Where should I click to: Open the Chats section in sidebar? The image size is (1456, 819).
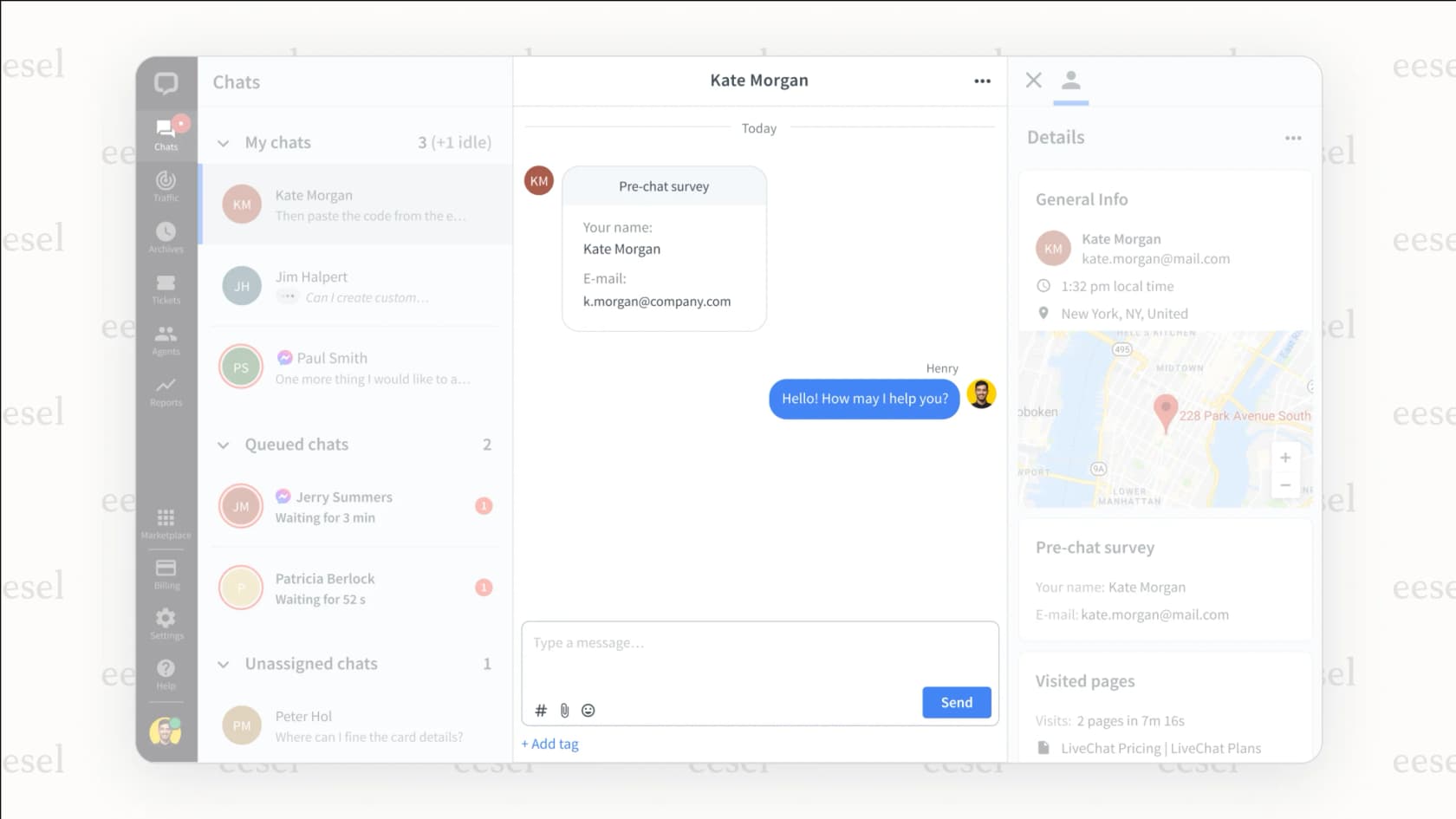(x=166, y=133)
